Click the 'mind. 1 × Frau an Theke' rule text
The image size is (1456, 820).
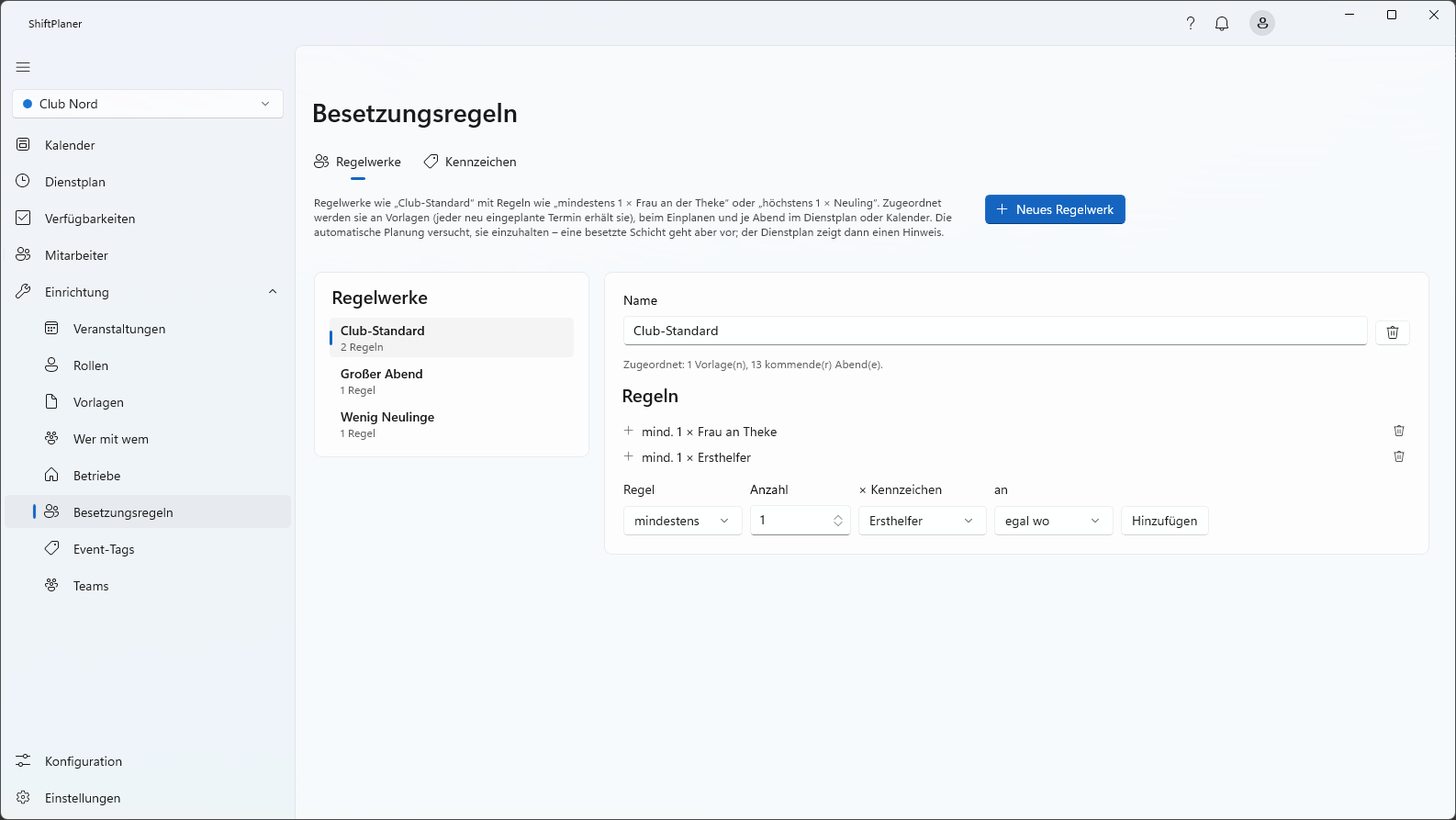709,432
